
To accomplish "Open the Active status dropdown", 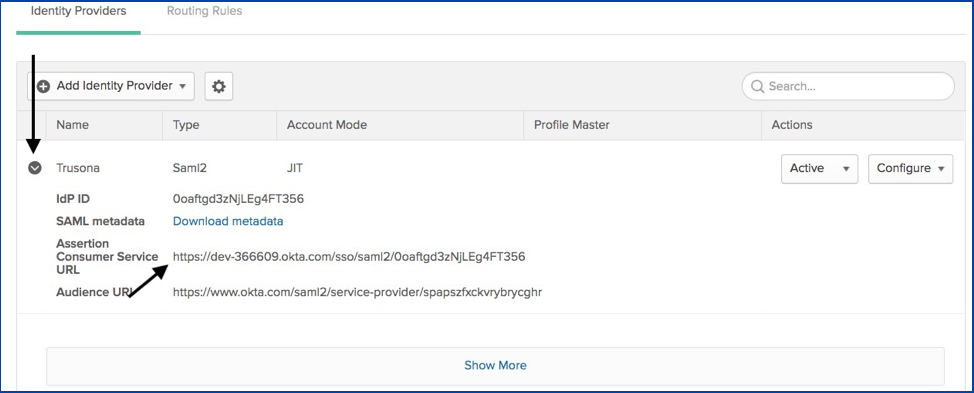I will (x=819, y=168).
